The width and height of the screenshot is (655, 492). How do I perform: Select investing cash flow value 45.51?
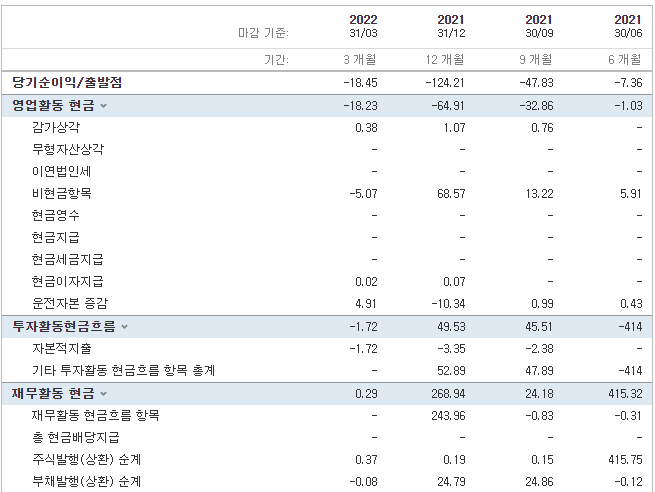pos(539,327)
